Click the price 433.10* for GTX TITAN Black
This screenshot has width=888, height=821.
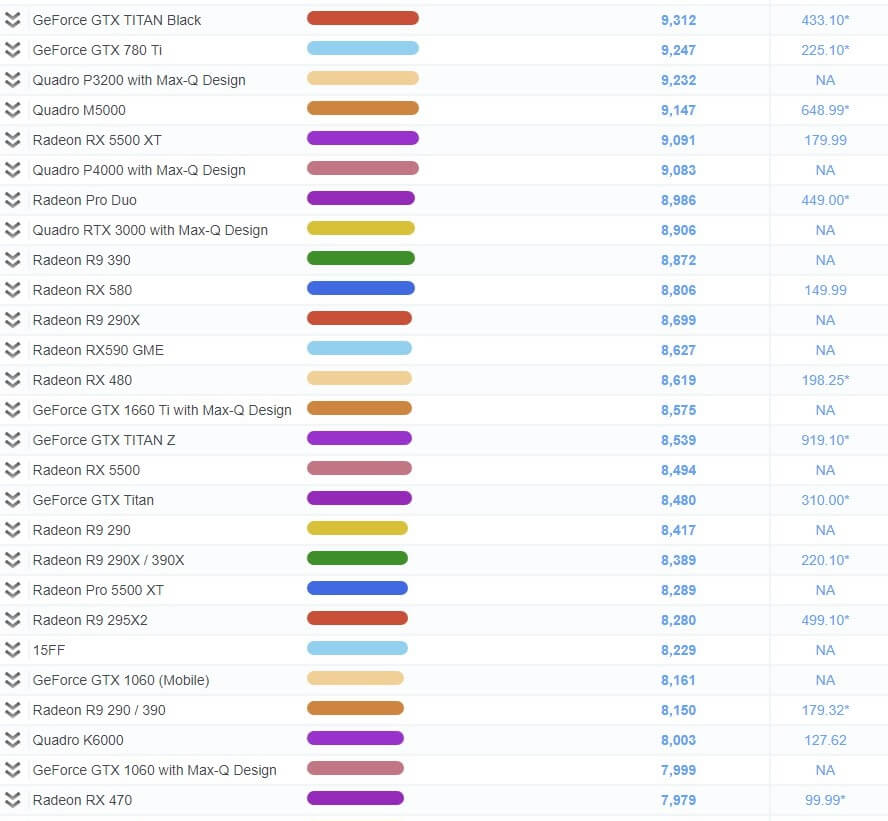point(825,20)
